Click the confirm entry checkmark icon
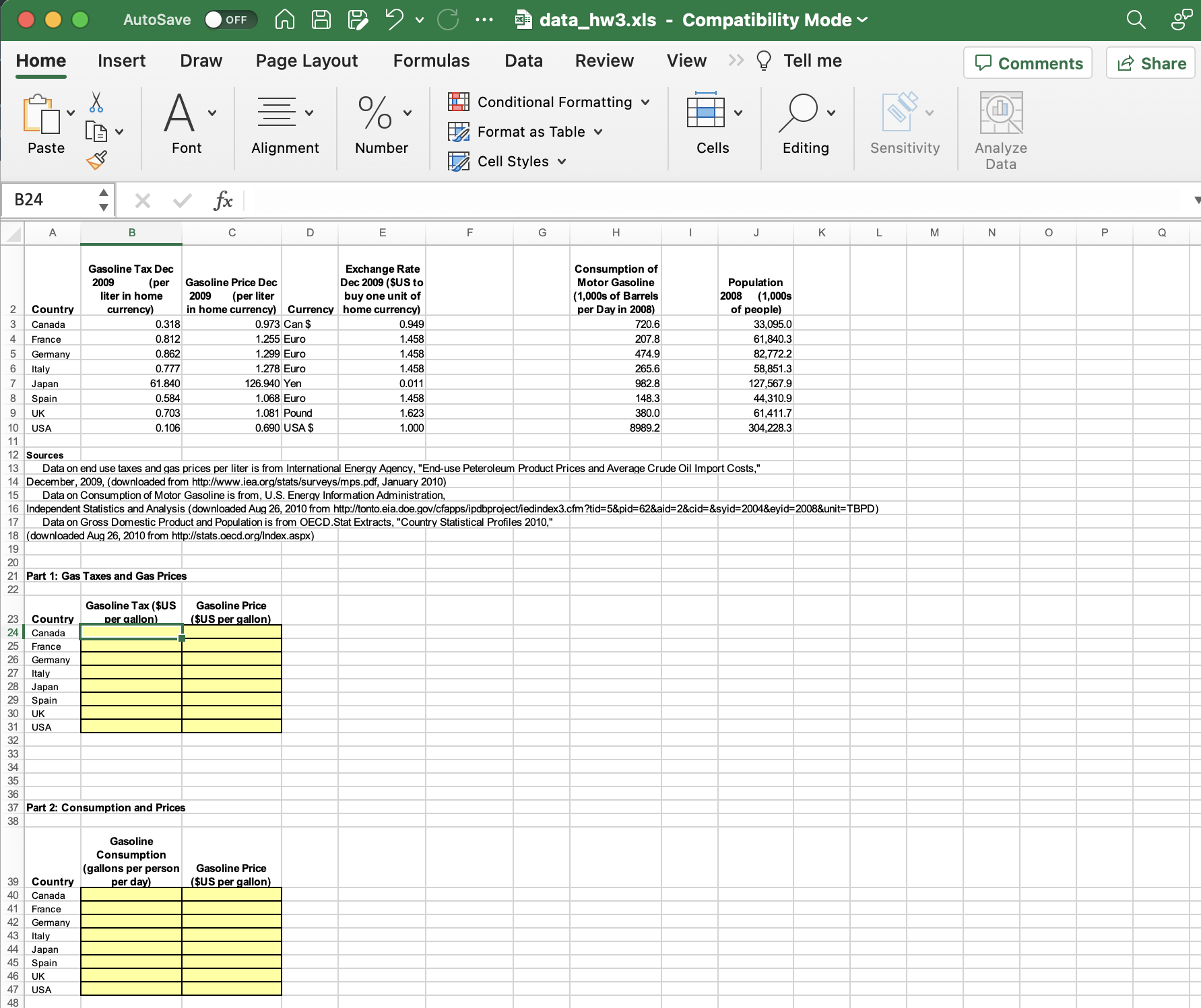1201x1008 pixels. coord(182,200)
